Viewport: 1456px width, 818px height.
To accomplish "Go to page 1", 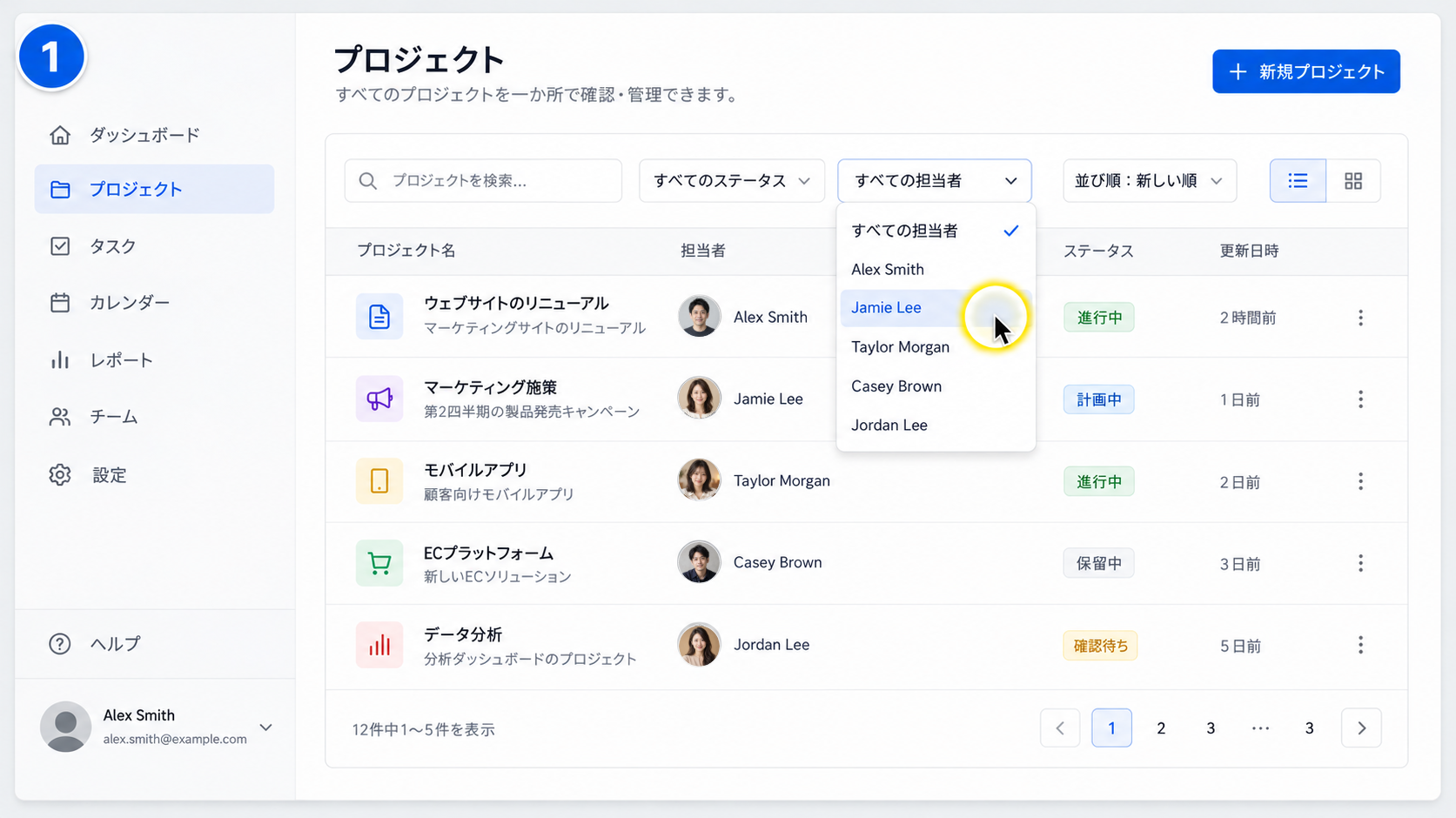I will [1111, 728].
